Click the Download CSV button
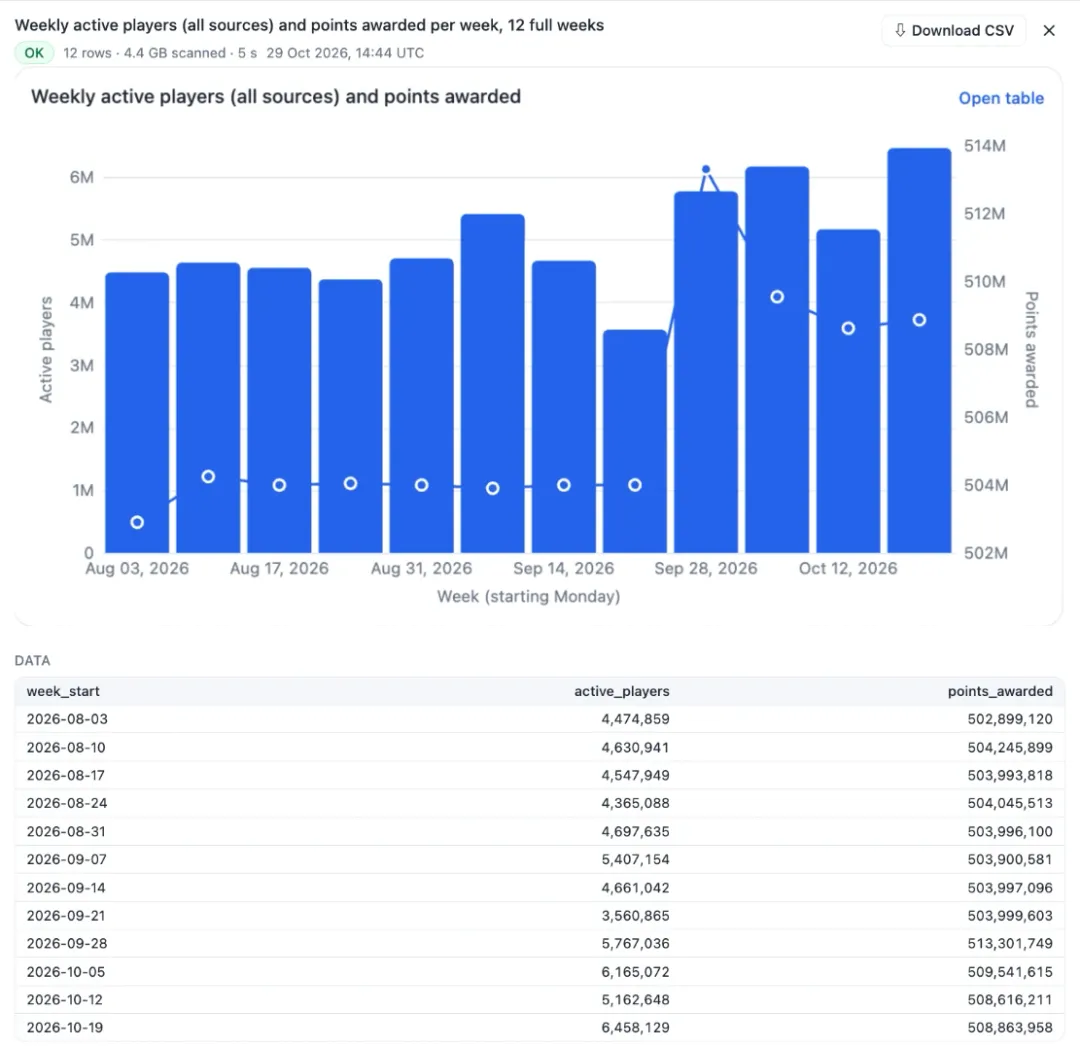The image size is (1080, 1046). click(x=953, y=31)
